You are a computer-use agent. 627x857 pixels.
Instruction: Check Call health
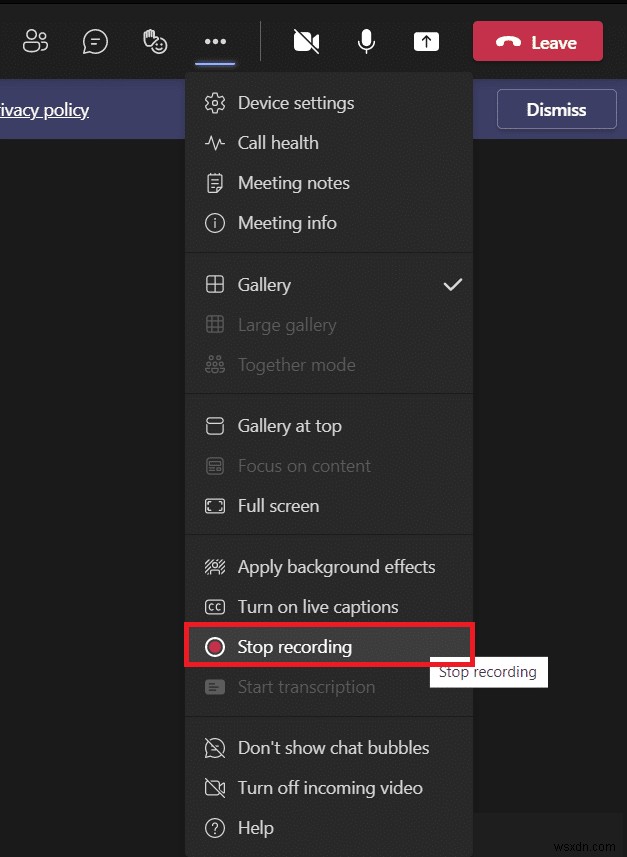(x=278, y=143)
